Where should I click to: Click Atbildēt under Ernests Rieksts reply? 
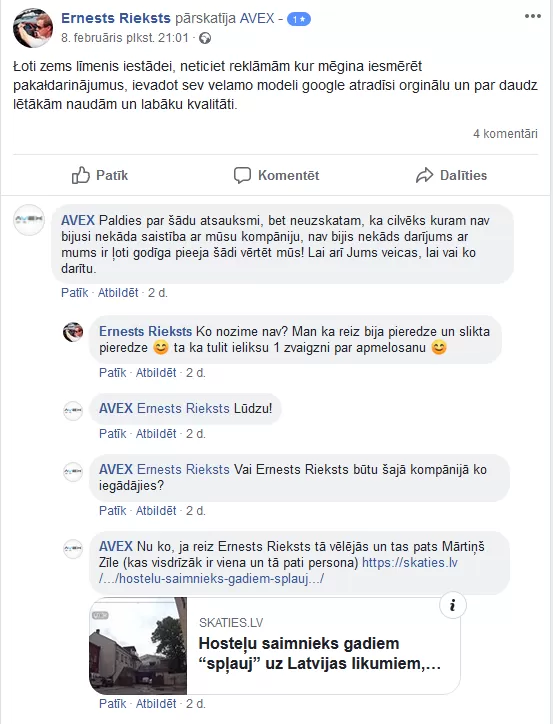(156, 372)
